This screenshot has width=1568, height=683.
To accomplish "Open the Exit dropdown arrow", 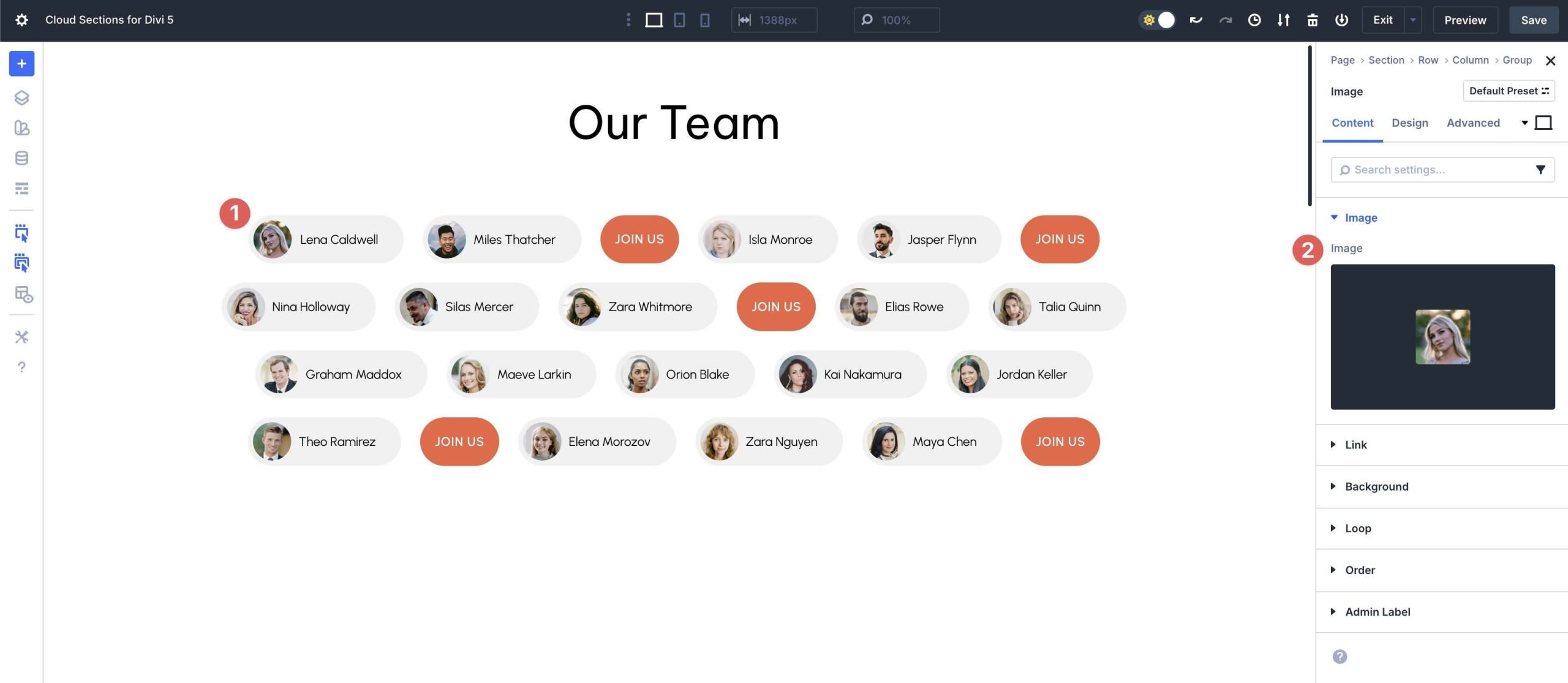I will [x=1412, y=20].
